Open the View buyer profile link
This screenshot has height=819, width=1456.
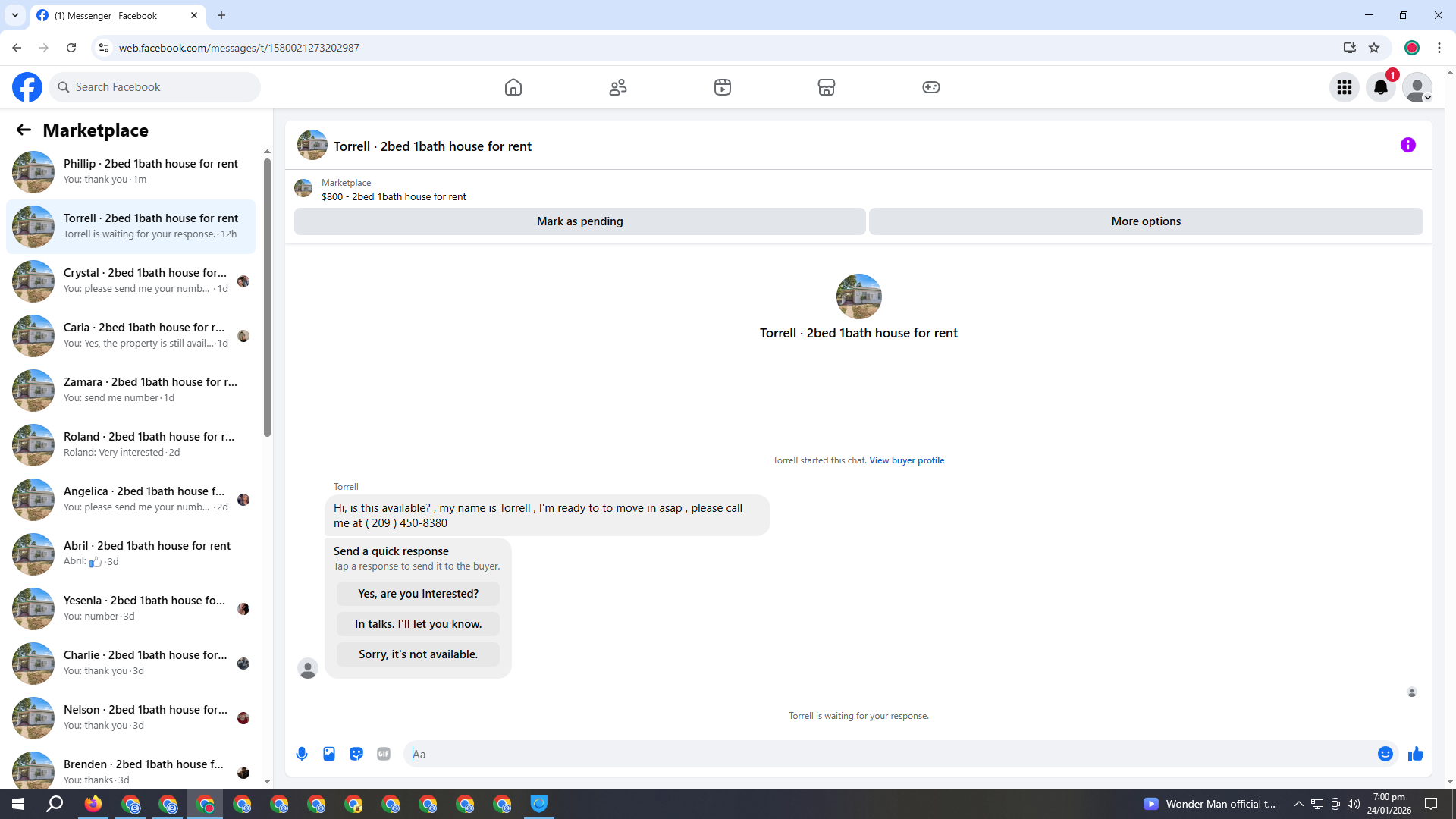click(x=906, y=460)
